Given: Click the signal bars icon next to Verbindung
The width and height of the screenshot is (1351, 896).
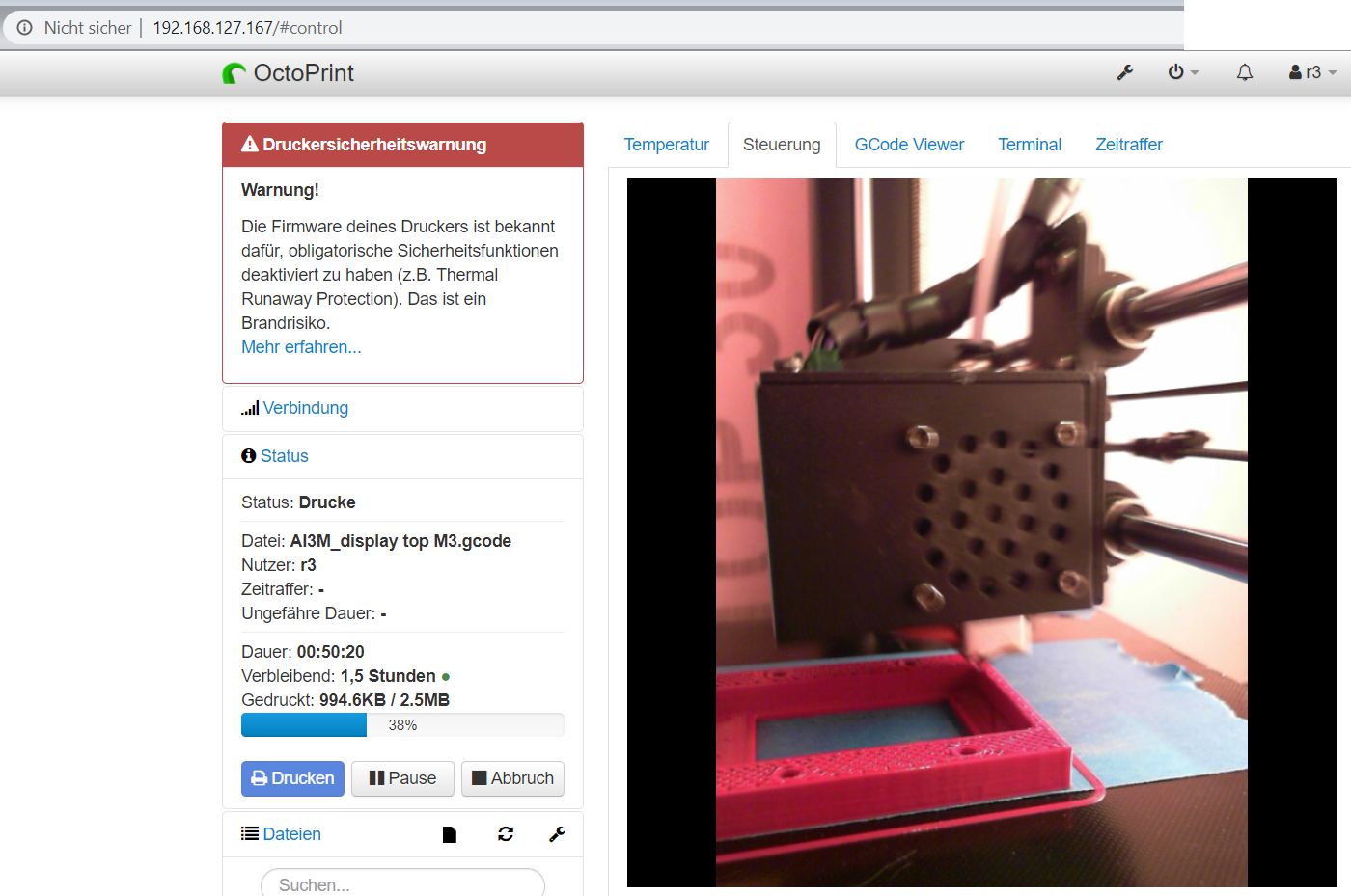Looking at the screenshot, I should 249,407.
